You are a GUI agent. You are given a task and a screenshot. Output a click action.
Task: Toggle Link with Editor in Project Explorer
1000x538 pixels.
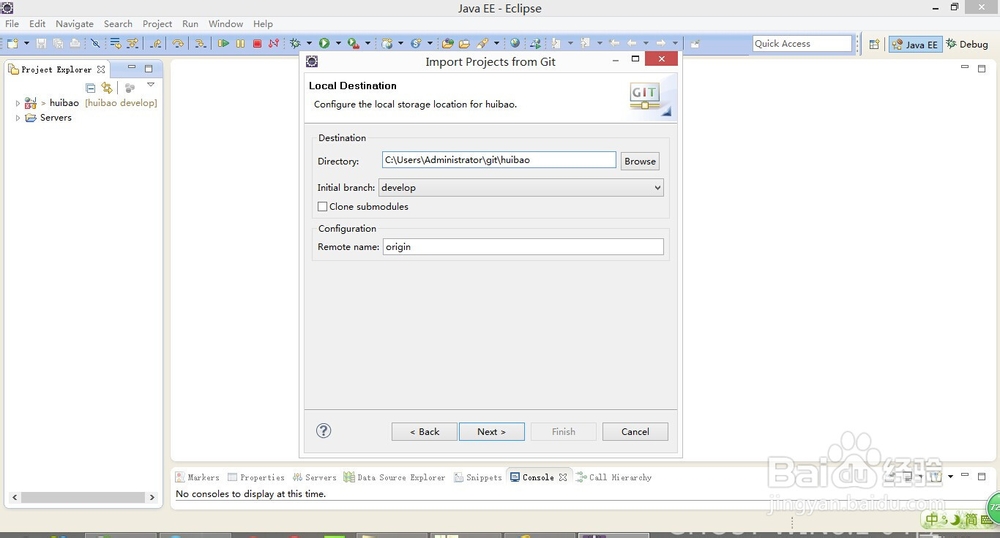tap(107, 88)
